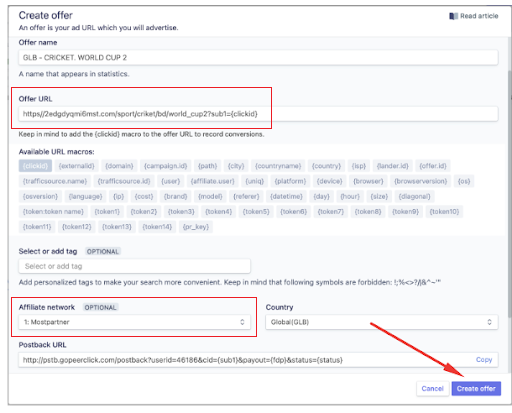Edit the Offer name input field

(258, 58)
